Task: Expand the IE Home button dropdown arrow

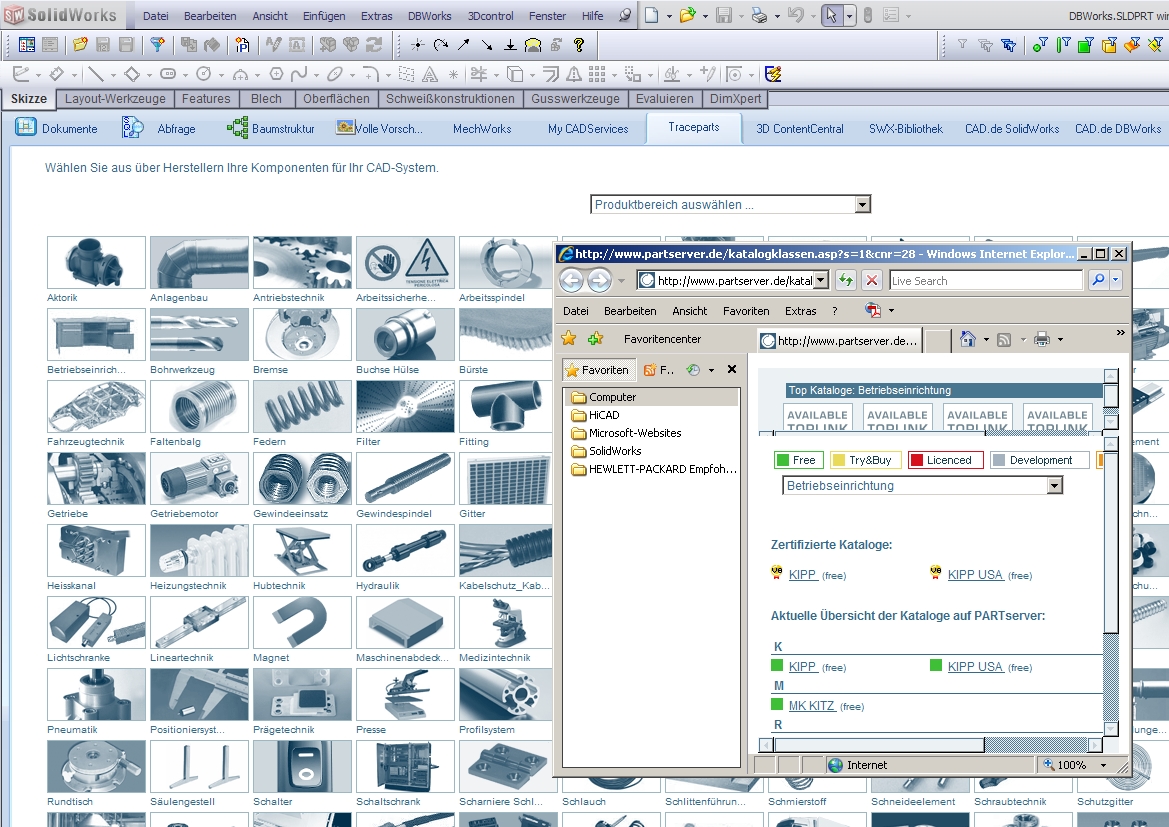Action: click(x=986, y=340)
